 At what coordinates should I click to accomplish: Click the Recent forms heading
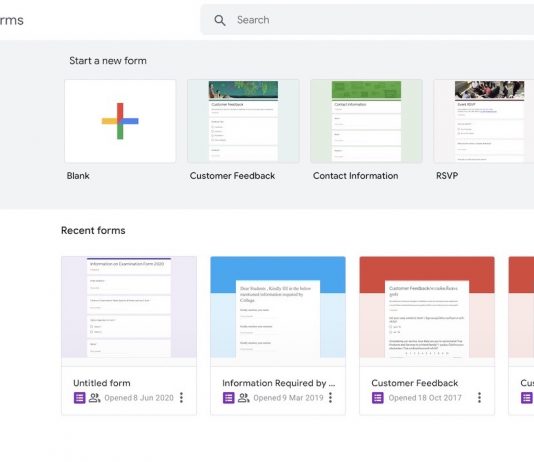(93, 230)
